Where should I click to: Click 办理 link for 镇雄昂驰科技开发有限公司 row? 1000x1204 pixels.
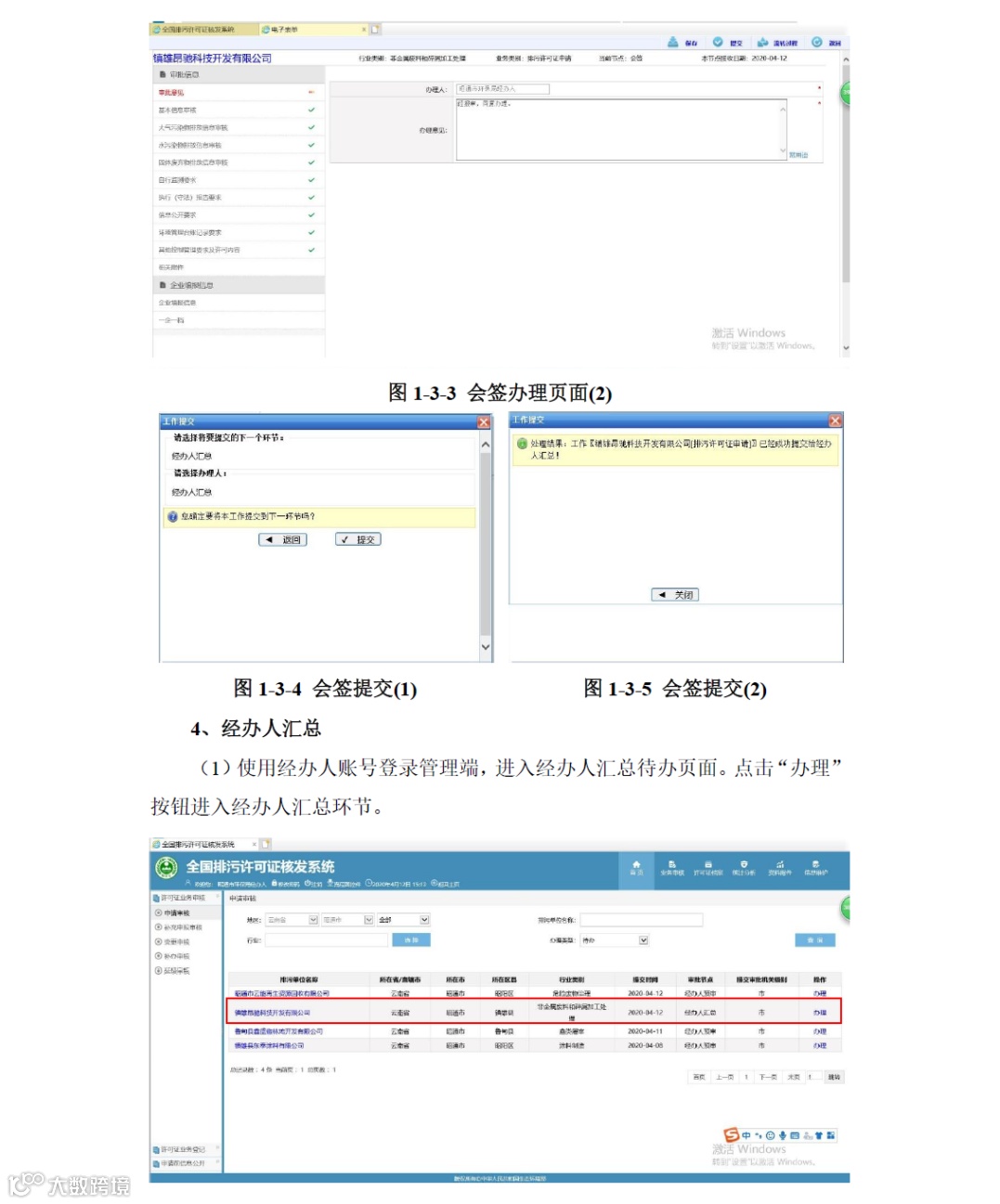[x=820, y=1013]
